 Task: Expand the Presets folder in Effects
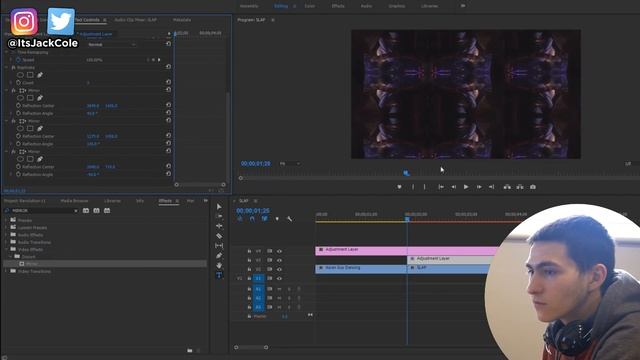coord(6,220)
